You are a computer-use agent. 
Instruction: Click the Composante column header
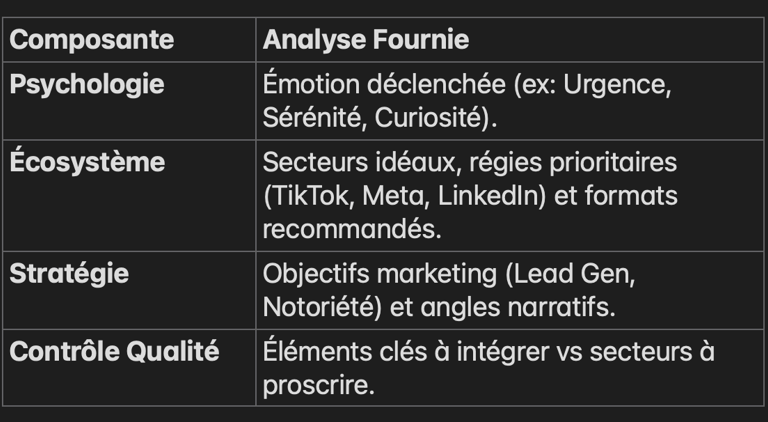(x=92, y=41)
